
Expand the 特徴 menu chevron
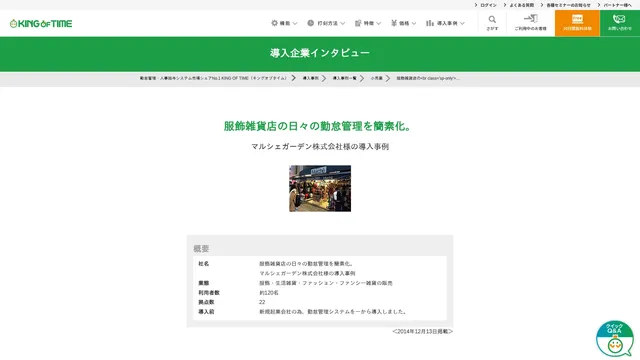tap(378, 24)
